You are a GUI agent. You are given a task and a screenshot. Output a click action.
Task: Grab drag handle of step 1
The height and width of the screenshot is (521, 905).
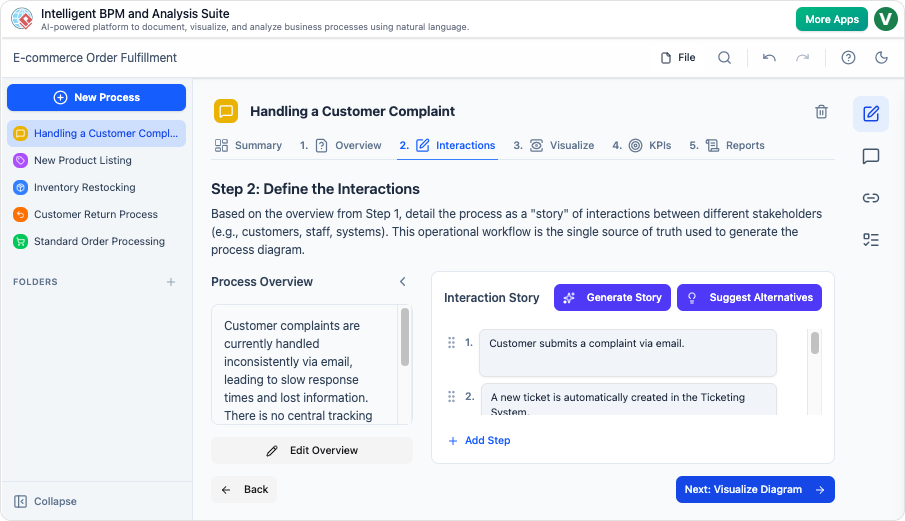click(451, 343)
